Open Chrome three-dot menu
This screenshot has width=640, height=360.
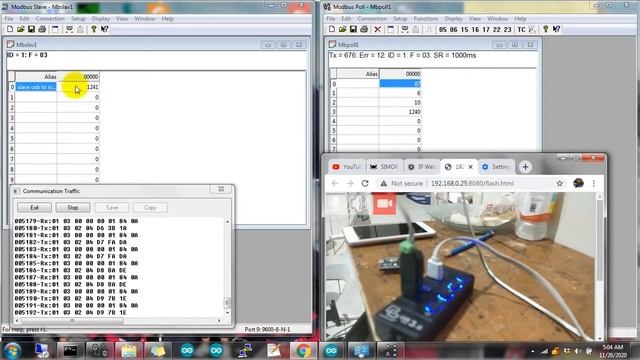[593, 184]
